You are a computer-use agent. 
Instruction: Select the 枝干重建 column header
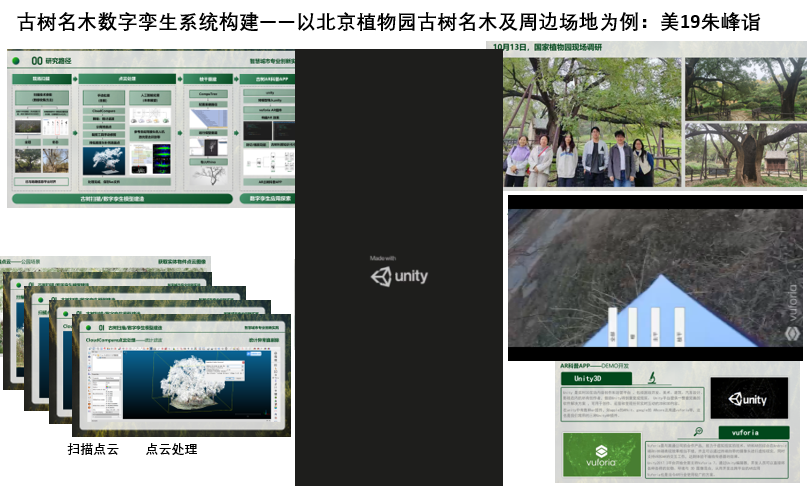point(208,78)
